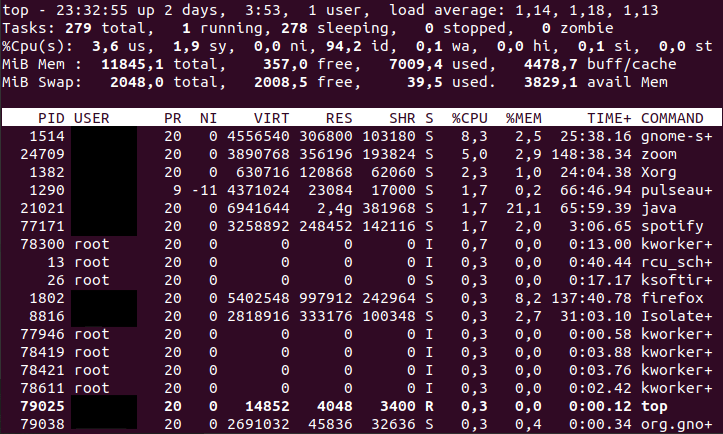Screen dimensions: 723x434
Task: Click the 11845,1 total memory value
Action: point(132,65)
